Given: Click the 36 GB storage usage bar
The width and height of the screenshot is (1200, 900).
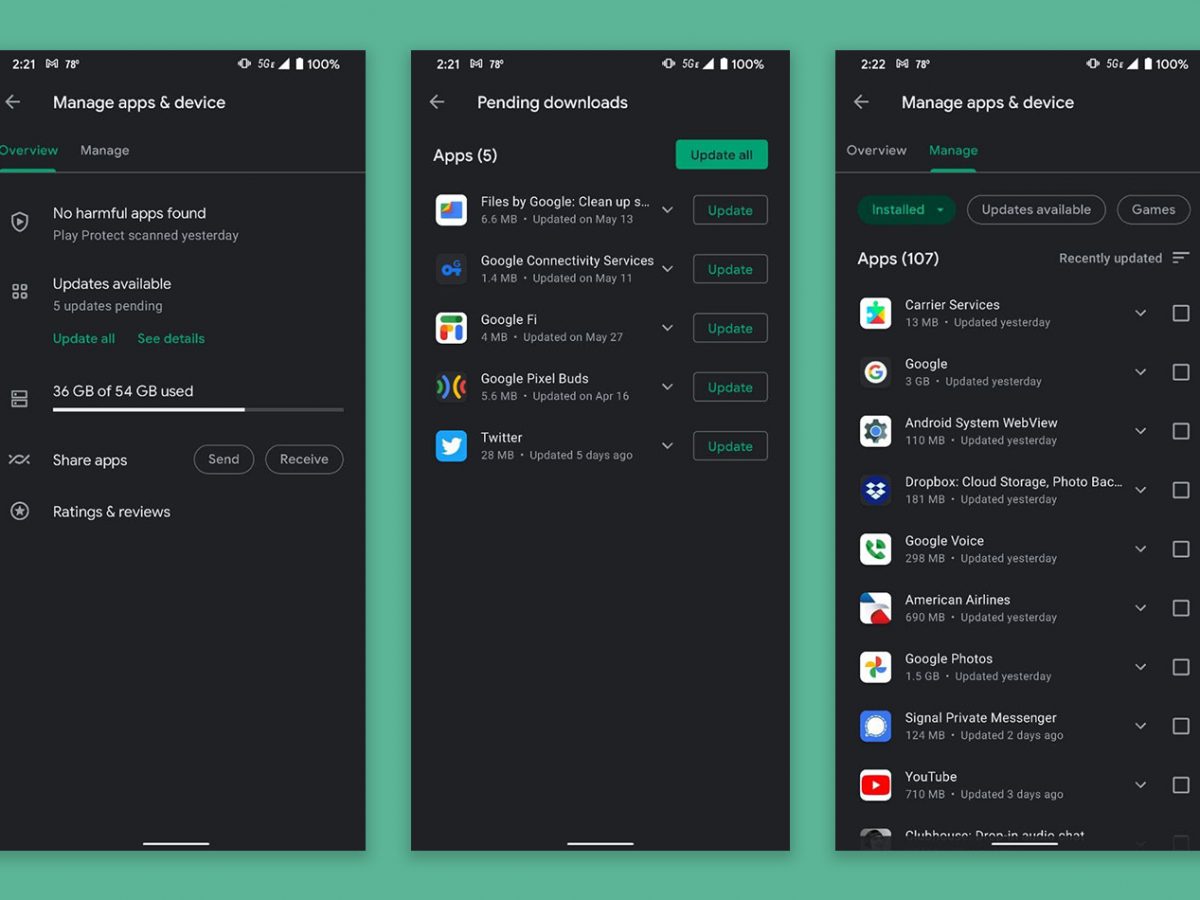Looking at the screenshot, I should (198, 409).
